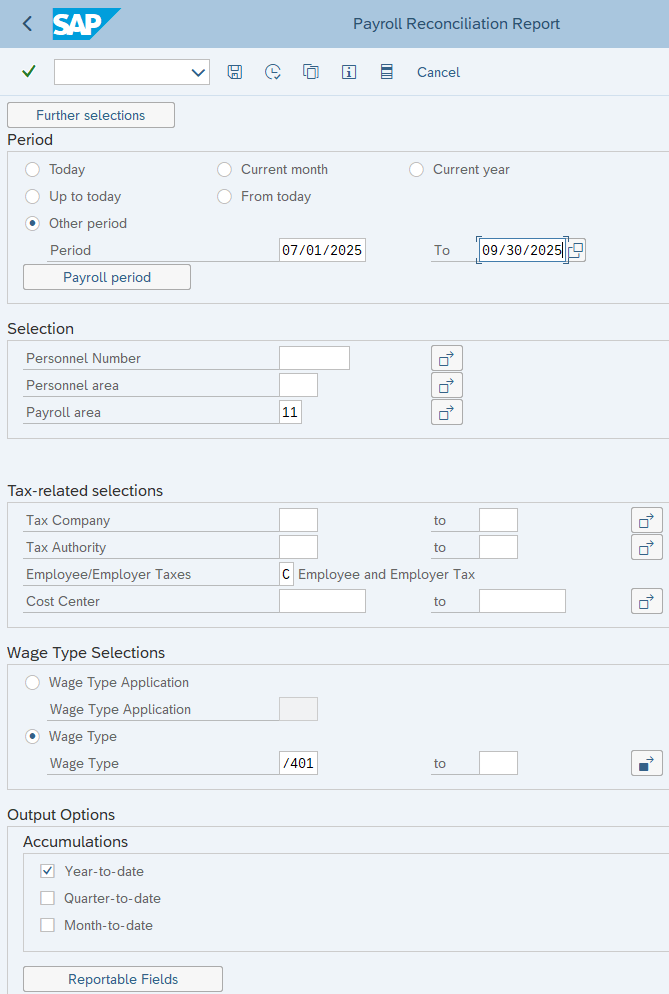669x994 pixels.
Task: Open multiple selection for Tax Authority
Action: 646,547
